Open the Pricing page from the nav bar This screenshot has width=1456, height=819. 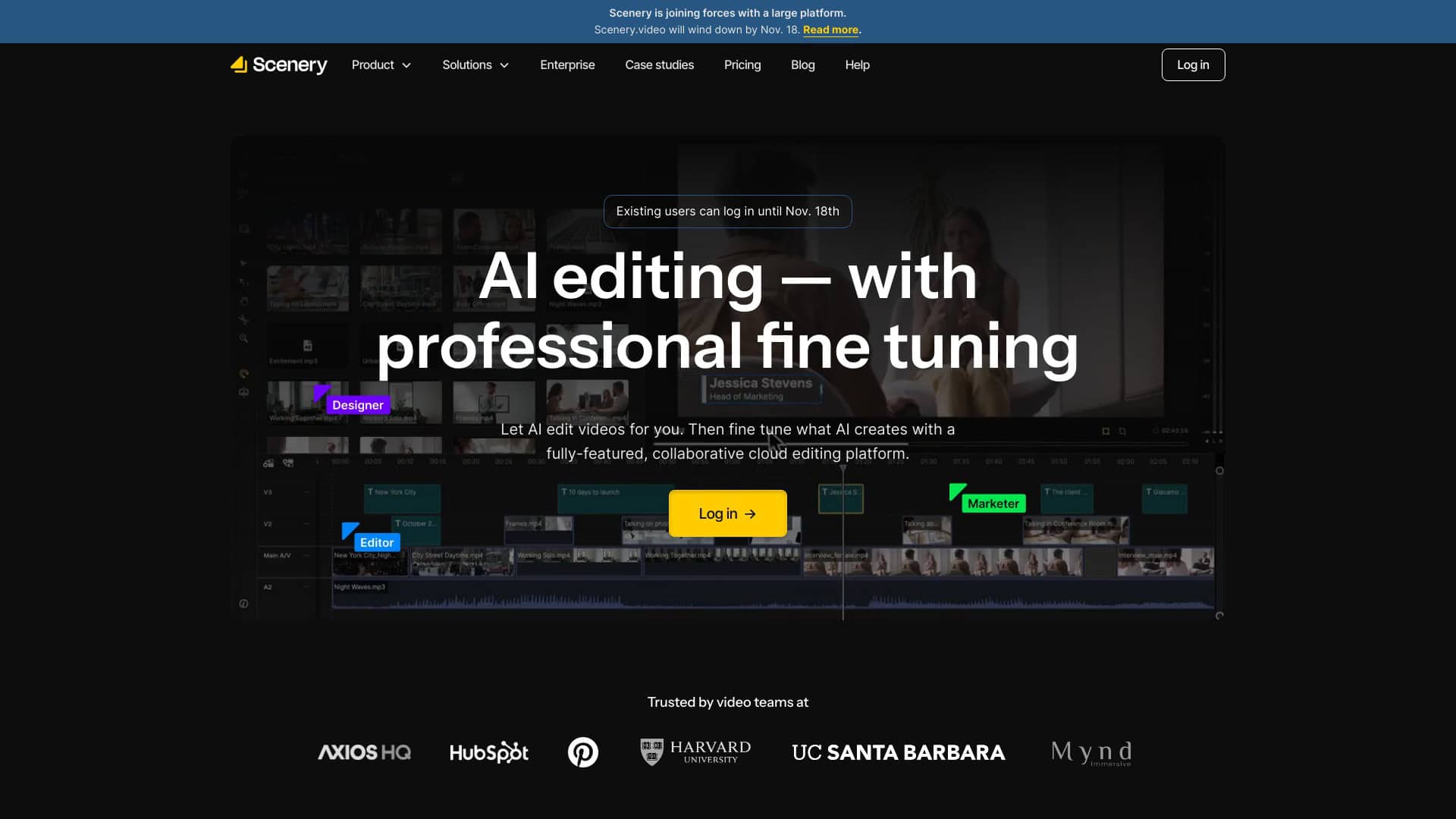(742, 64)
